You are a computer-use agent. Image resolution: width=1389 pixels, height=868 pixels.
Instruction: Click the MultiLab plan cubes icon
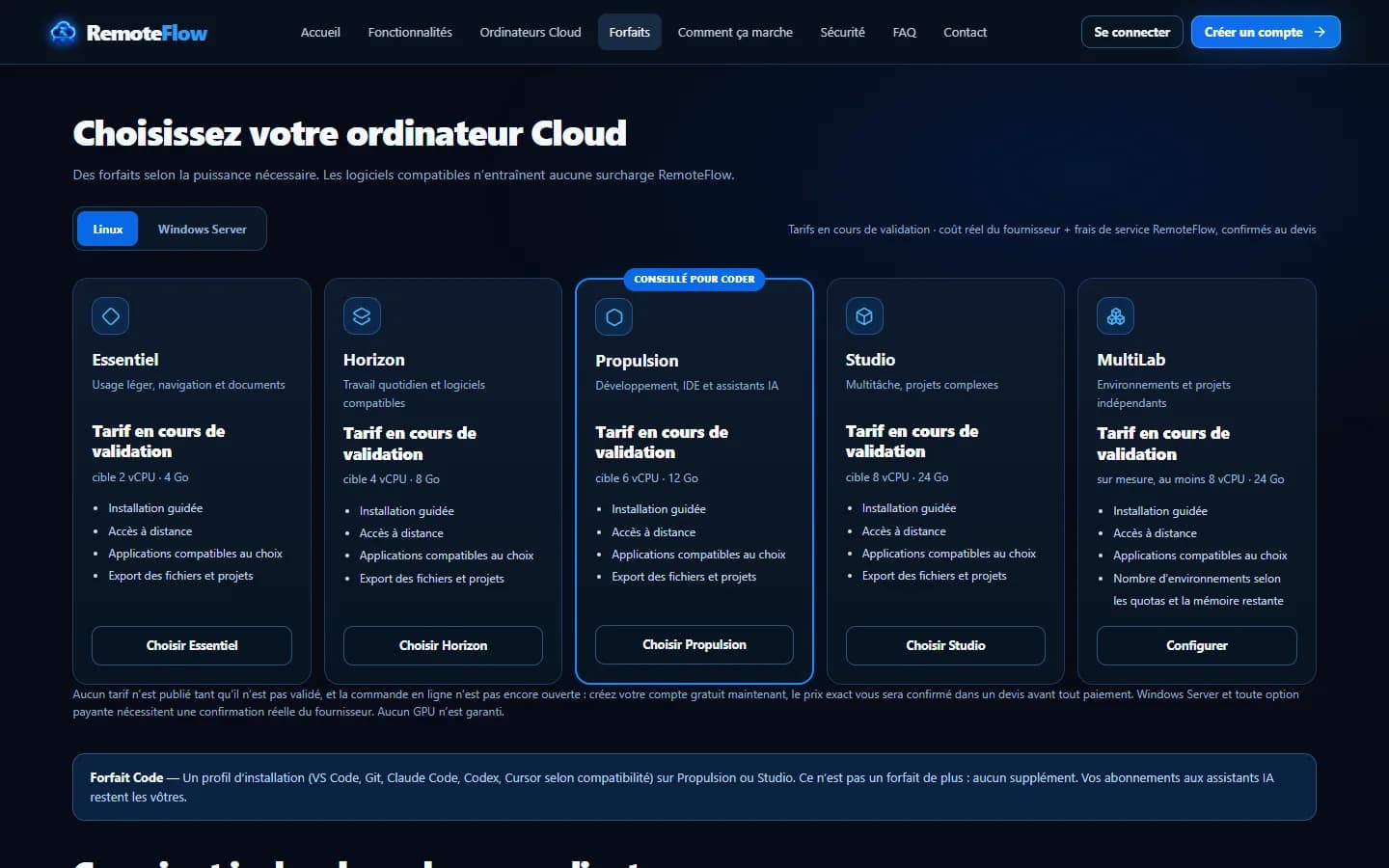point(1116,316)
